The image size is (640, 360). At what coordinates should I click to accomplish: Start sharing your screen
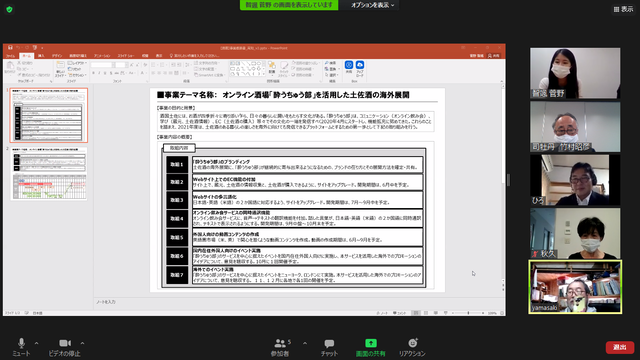[x=371, y=347]
